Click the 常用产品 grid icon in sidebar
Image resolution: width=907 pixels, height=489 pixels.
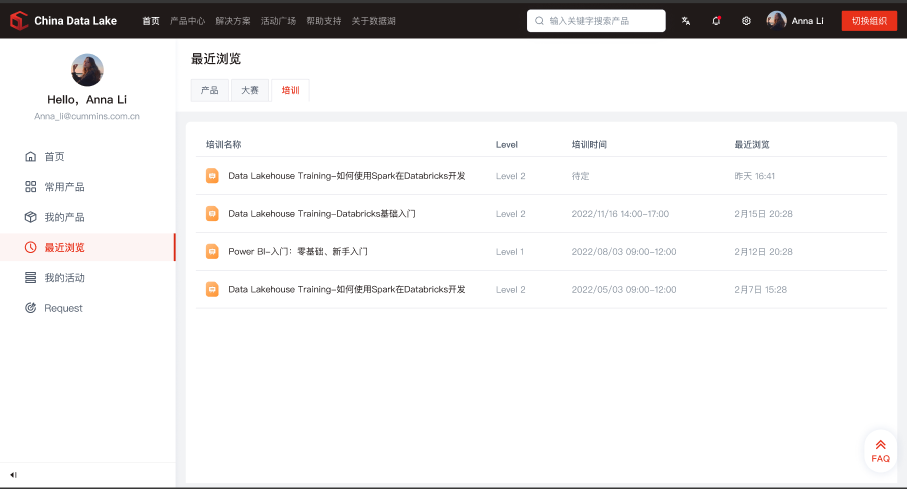coord(31,187)
